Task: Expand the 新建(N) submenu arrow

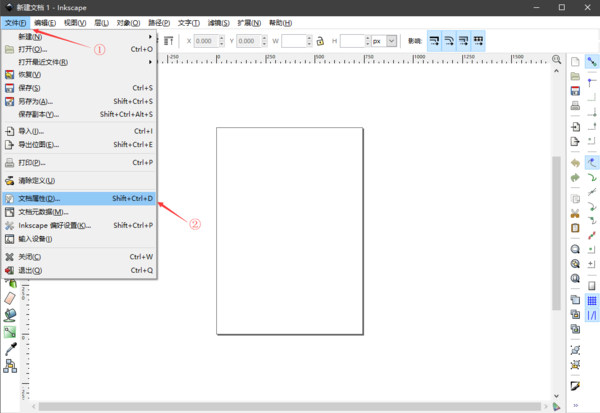Action: pyautogui.click(x=150, y=37)
